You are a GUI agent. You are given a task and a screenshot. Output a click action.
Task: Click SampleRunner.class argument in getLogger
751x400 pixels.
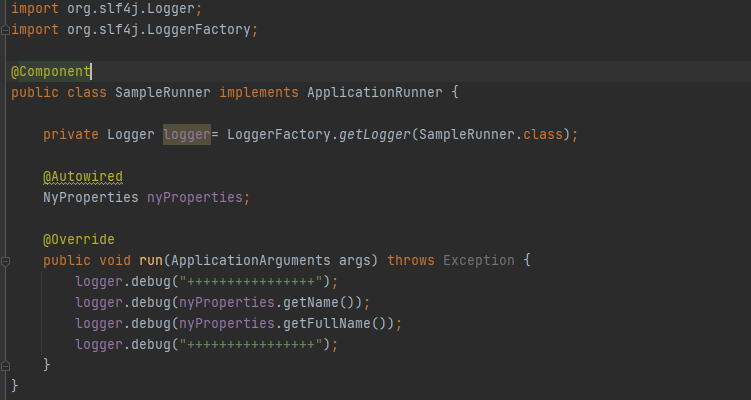490,135
